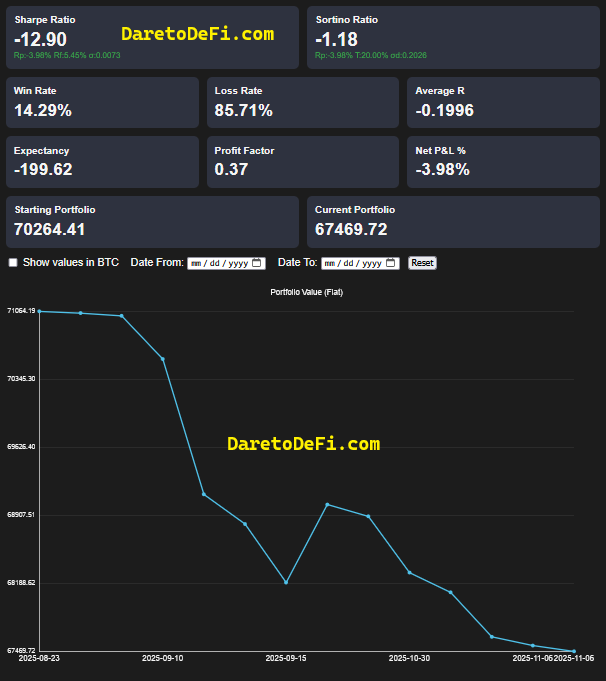The image size is (606, 681).
Task: Click the Win Rate 14.29% card
Action: [x=103, y=102]
